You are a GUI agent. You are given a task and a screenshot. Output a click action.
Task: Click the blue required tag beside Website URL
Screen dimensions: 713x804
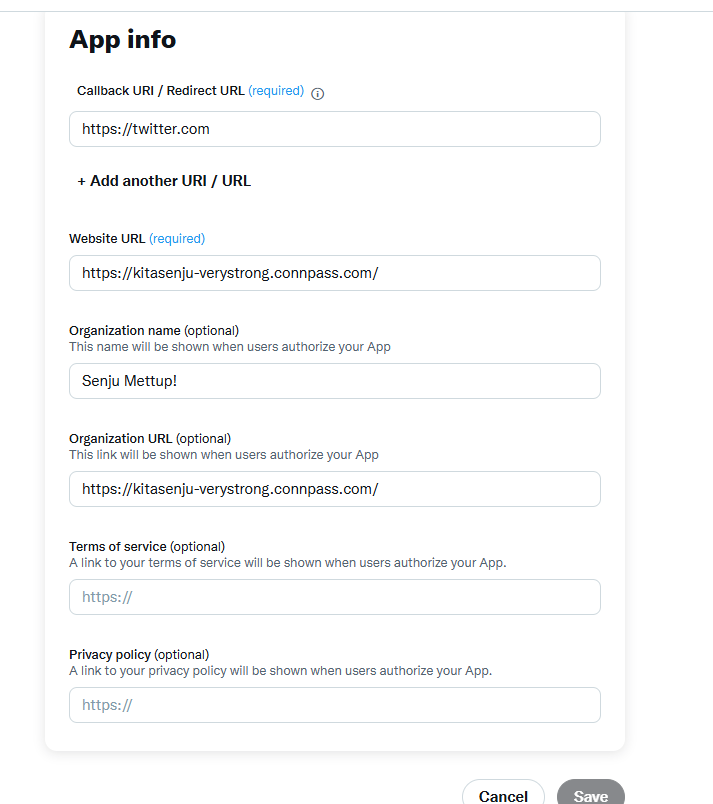click(177, 239)
